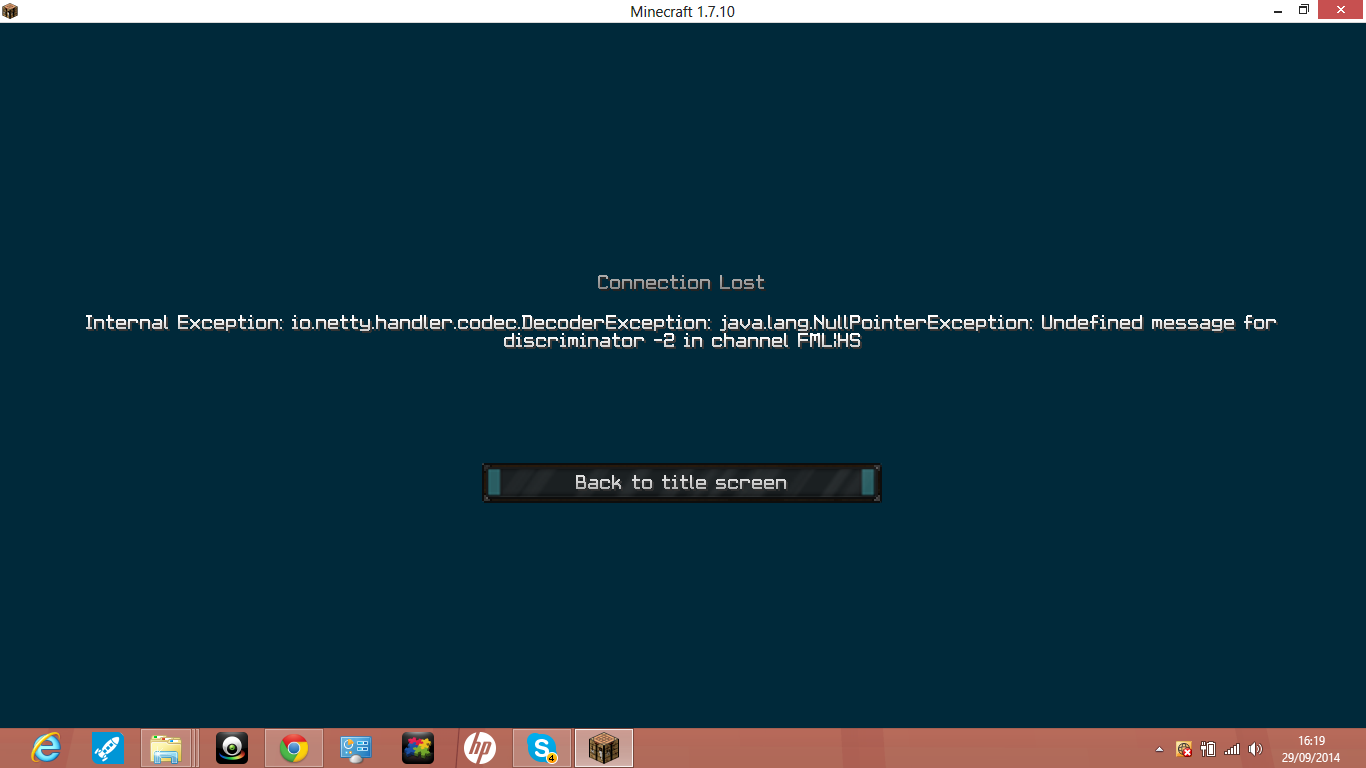Open the Control Panel taskbar icon
Viewport: 1366px width, 768px height.
tap(356, 748)
